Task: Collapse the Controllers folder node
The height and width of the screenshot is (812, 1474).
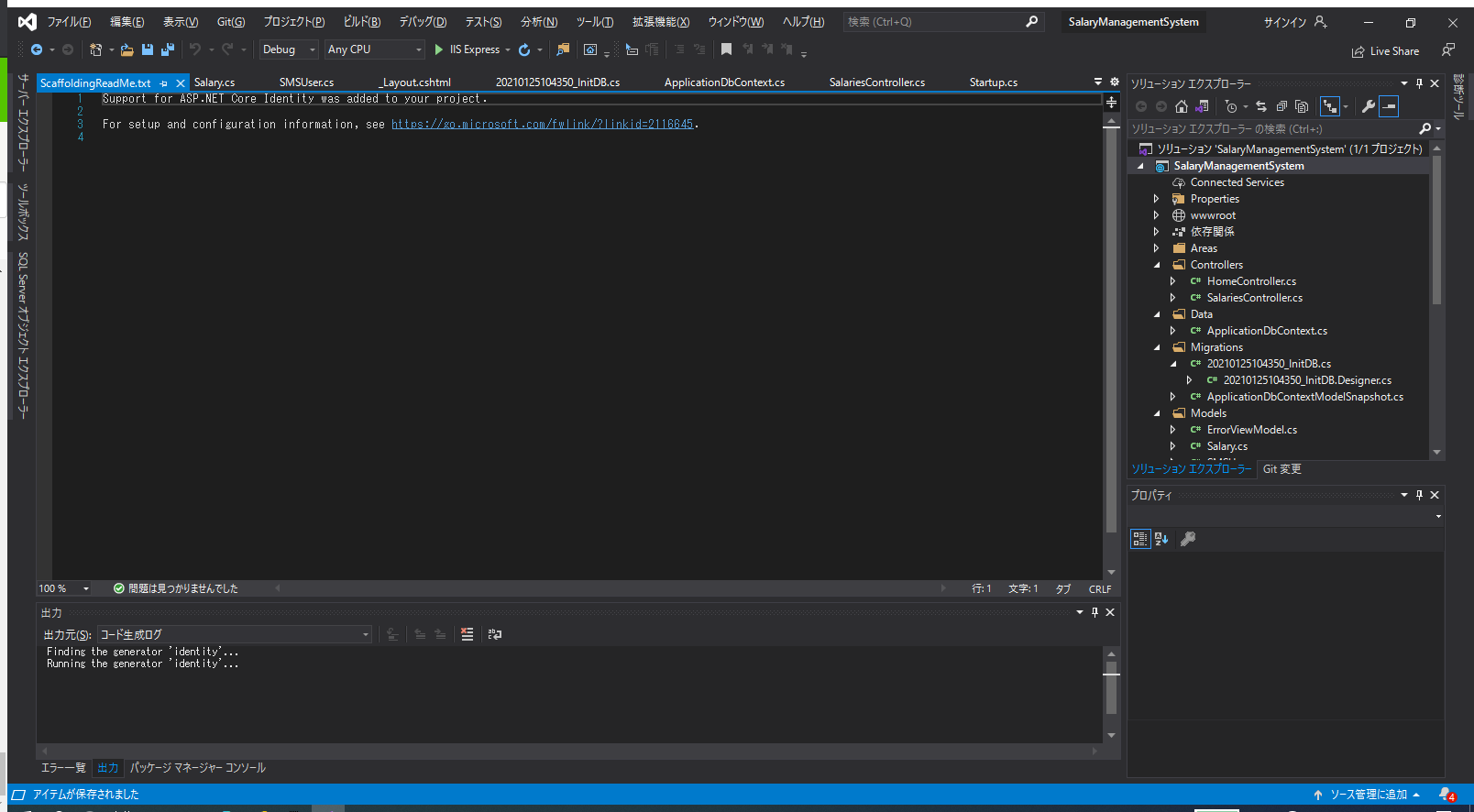Action: pos(1157,265)
